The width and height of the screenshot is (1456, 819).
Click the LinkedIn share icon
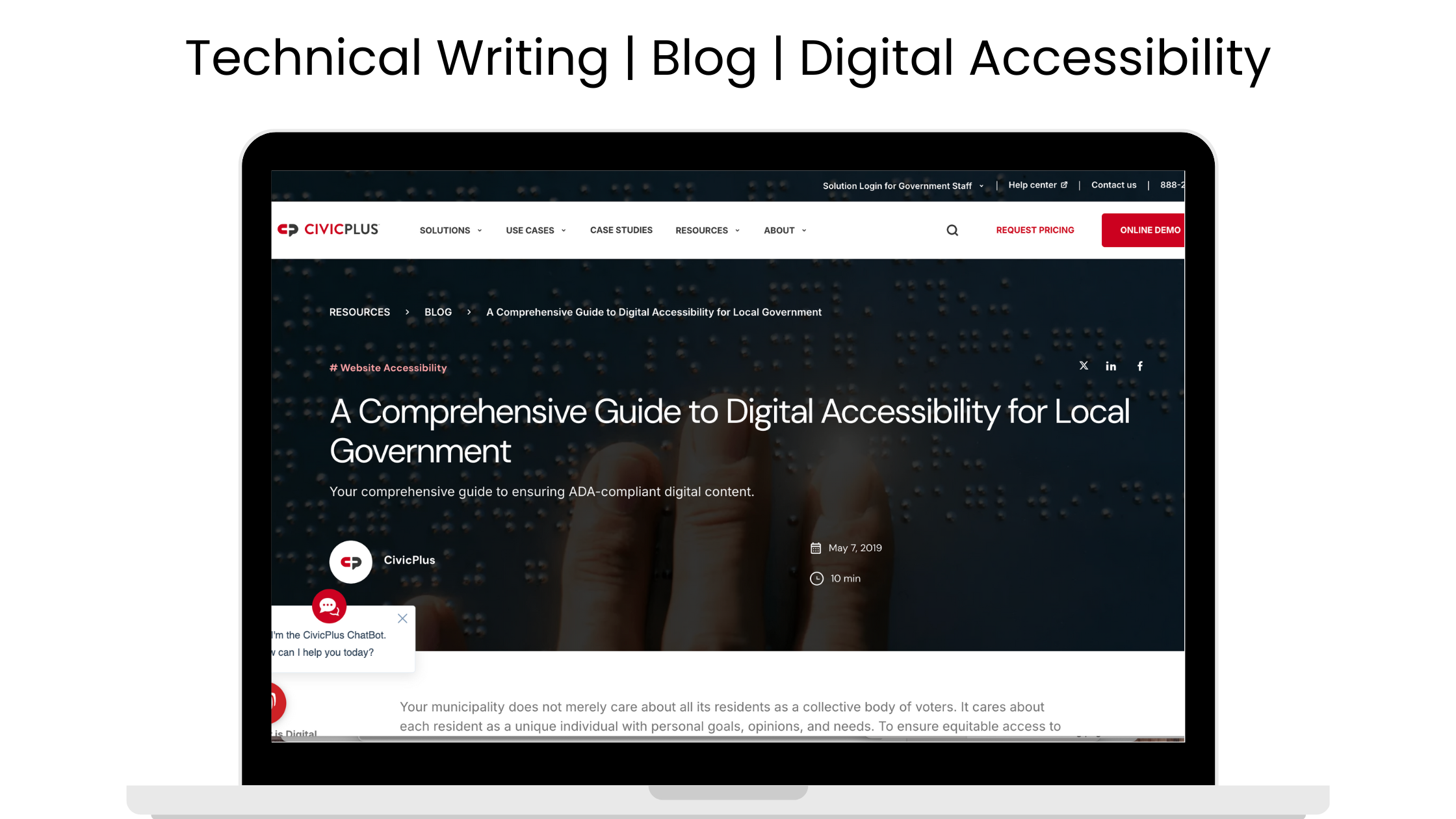(x=1111, y=366)
